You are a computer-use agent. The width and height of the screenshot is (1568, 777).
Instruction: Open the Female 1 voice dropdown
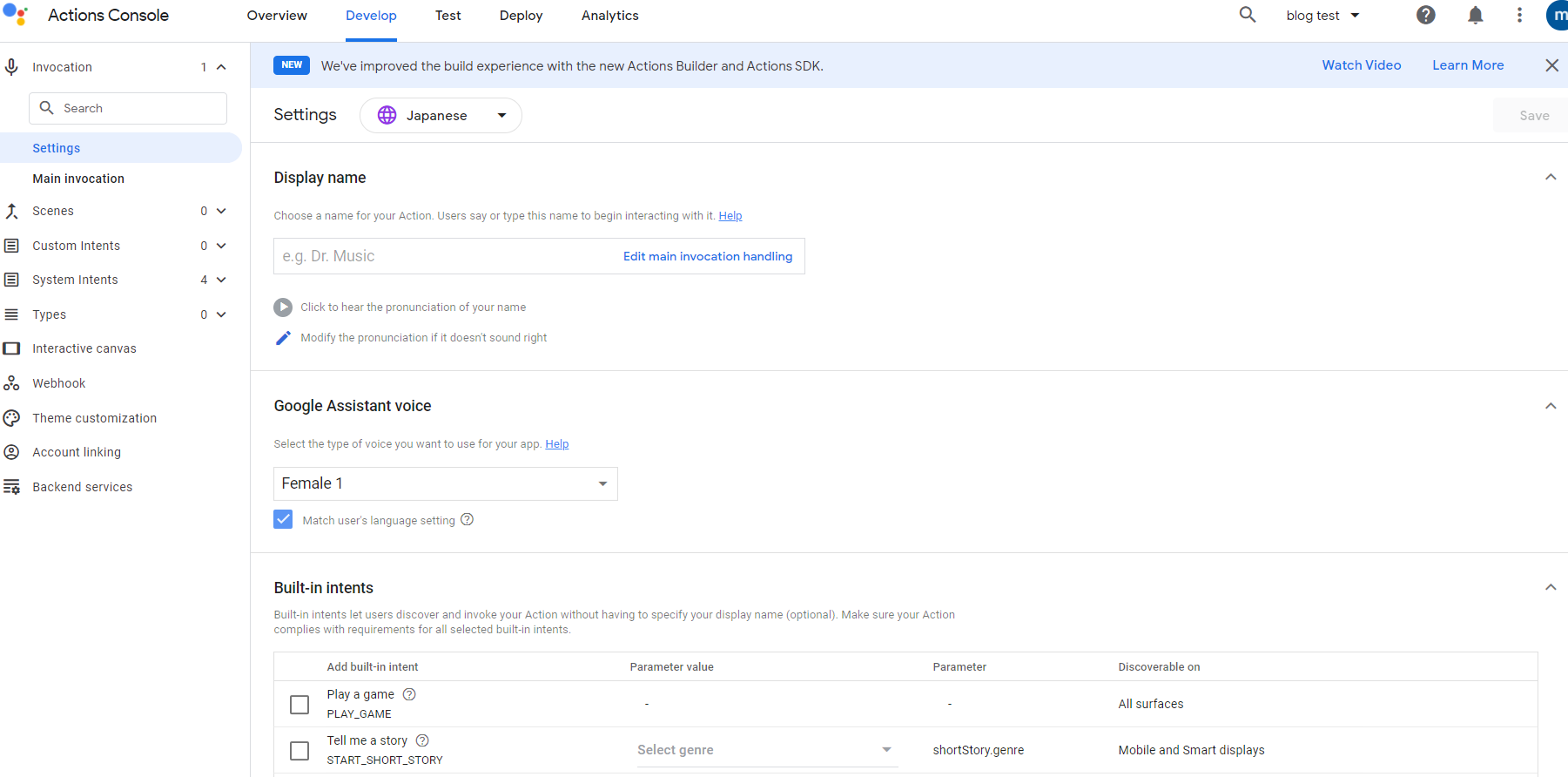446,483
